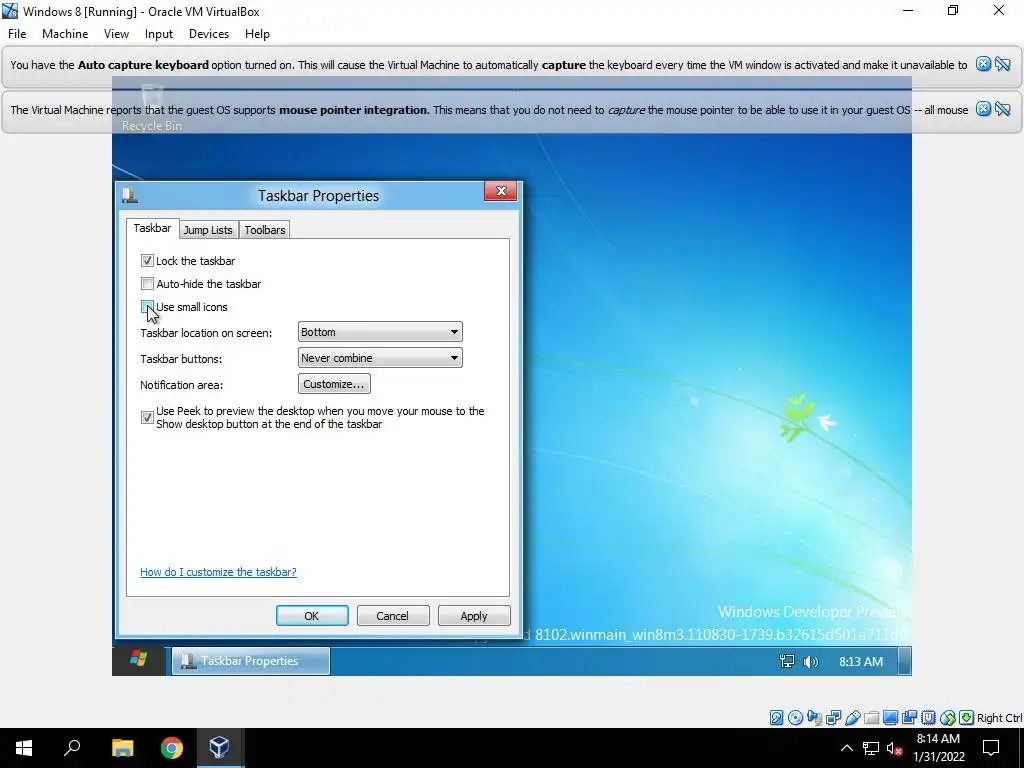Click the hard disk activity status icon
This screenshot has width=1024, height=768.
pos(776,718)
